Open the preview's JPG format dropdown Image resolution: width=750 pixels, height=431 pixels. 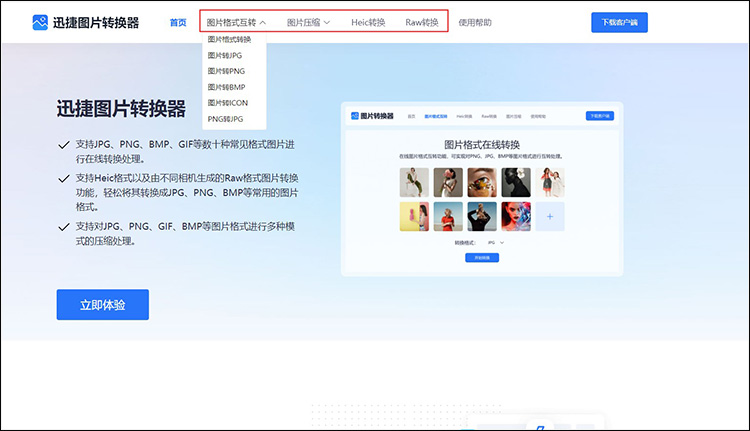496,243
